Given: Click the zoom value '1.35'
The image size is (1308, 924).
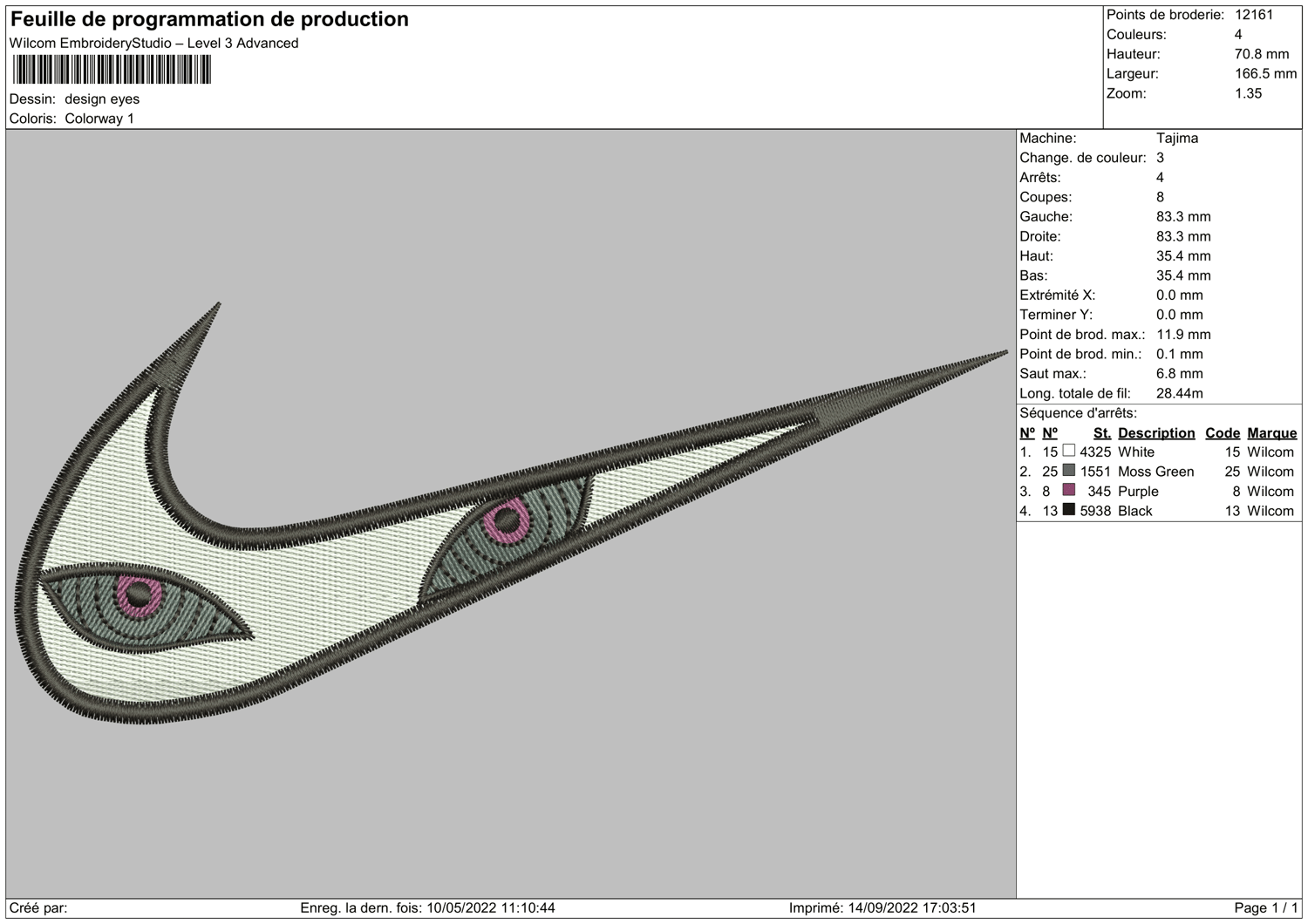Looking at the screenshot, I should pos(1248,93).
